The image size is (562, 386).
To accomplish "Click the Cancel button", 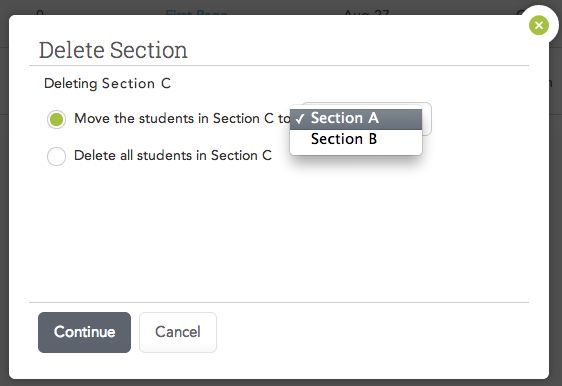I will 178,332.
